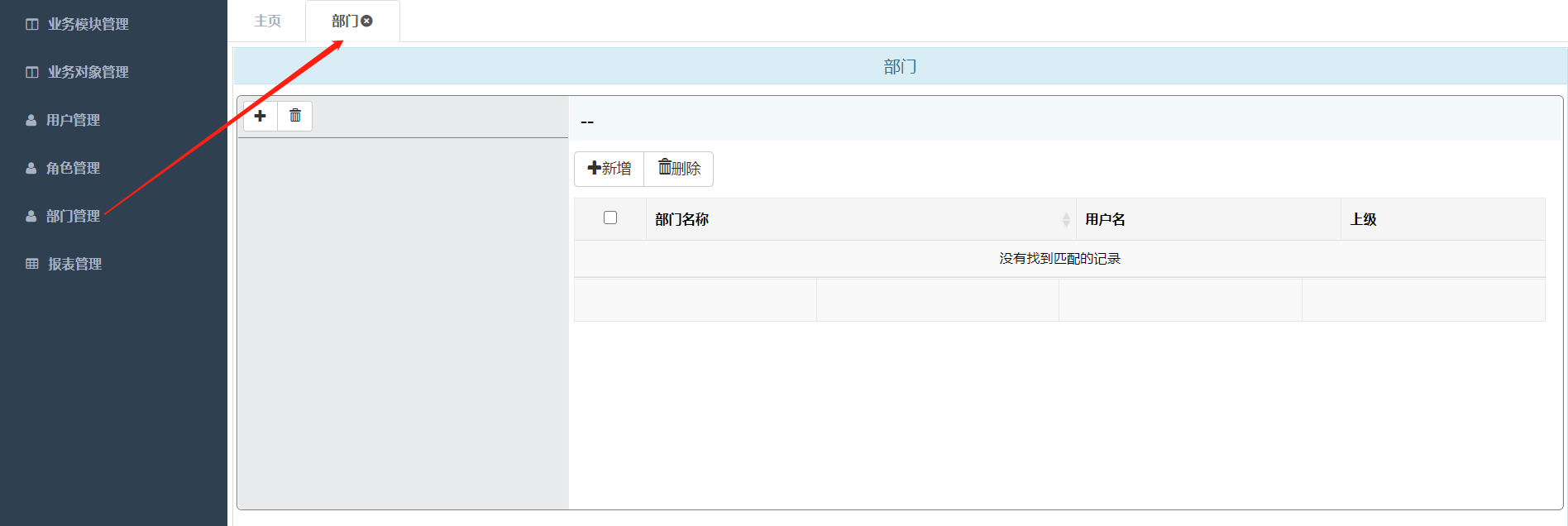Click the 部门 panel title bar

pyautogui.click(x=900, y=66)
